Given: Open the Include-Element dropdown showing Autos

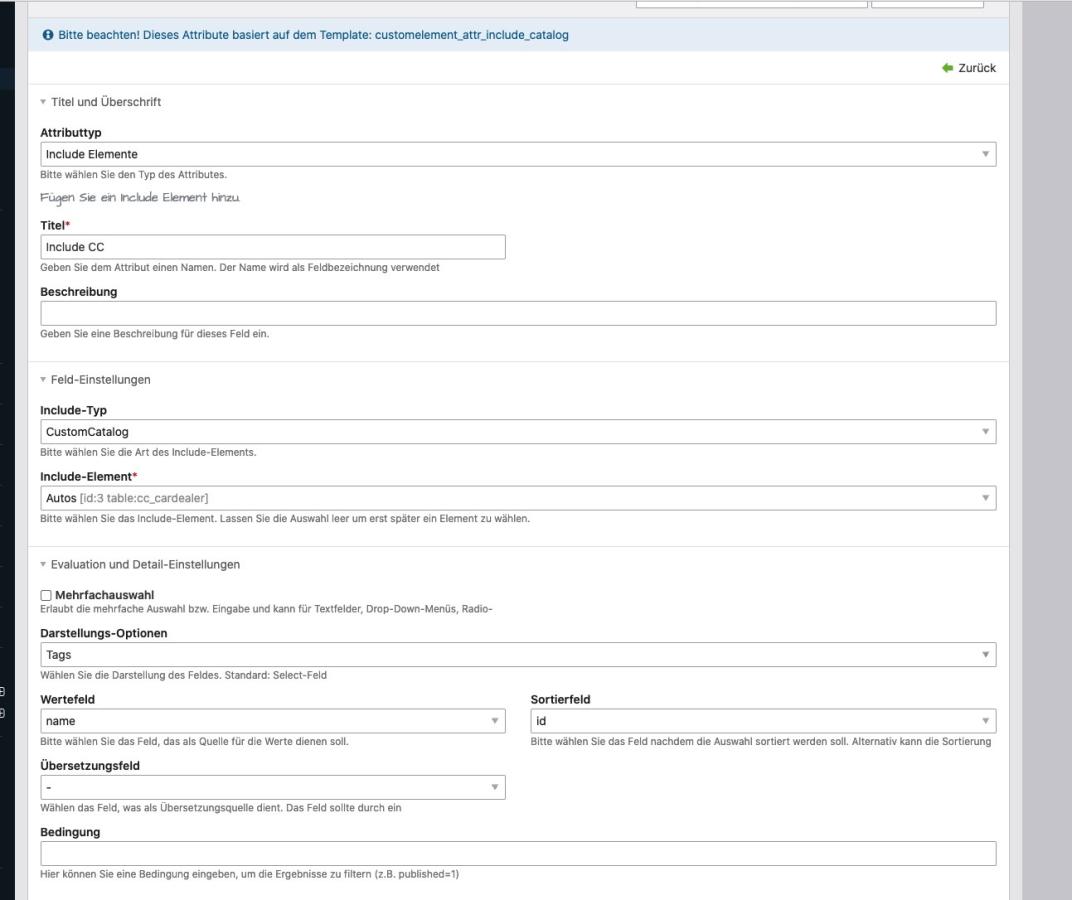Looking at the screenshot, I should pos(518,498).
